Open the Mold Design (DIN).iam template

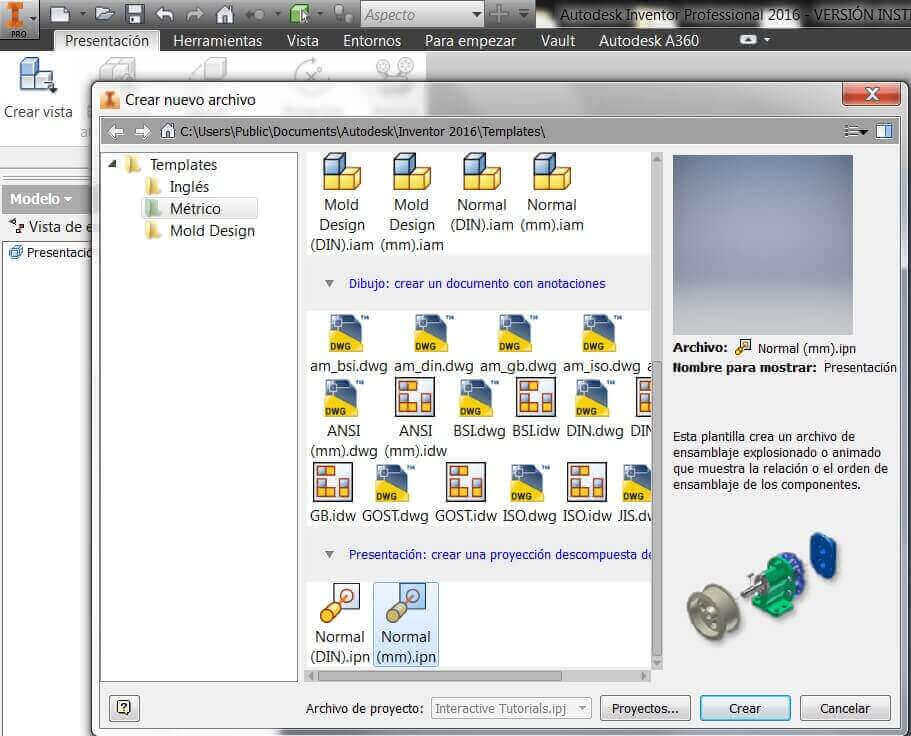(x=342, y=202)
